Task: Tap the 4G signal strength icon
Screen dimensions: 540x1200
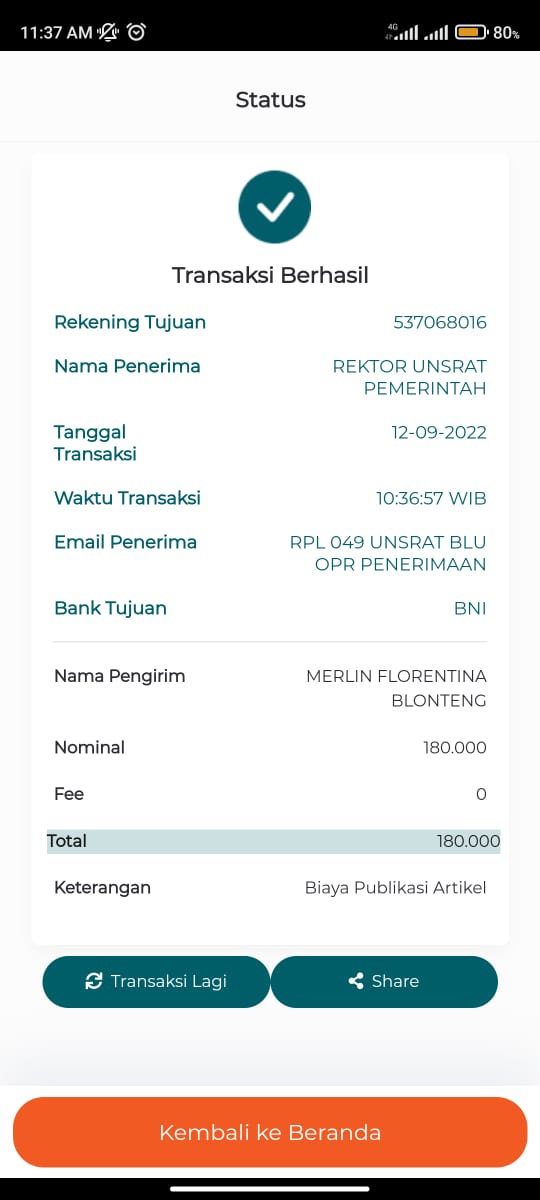Action: (x=401, y=32)
